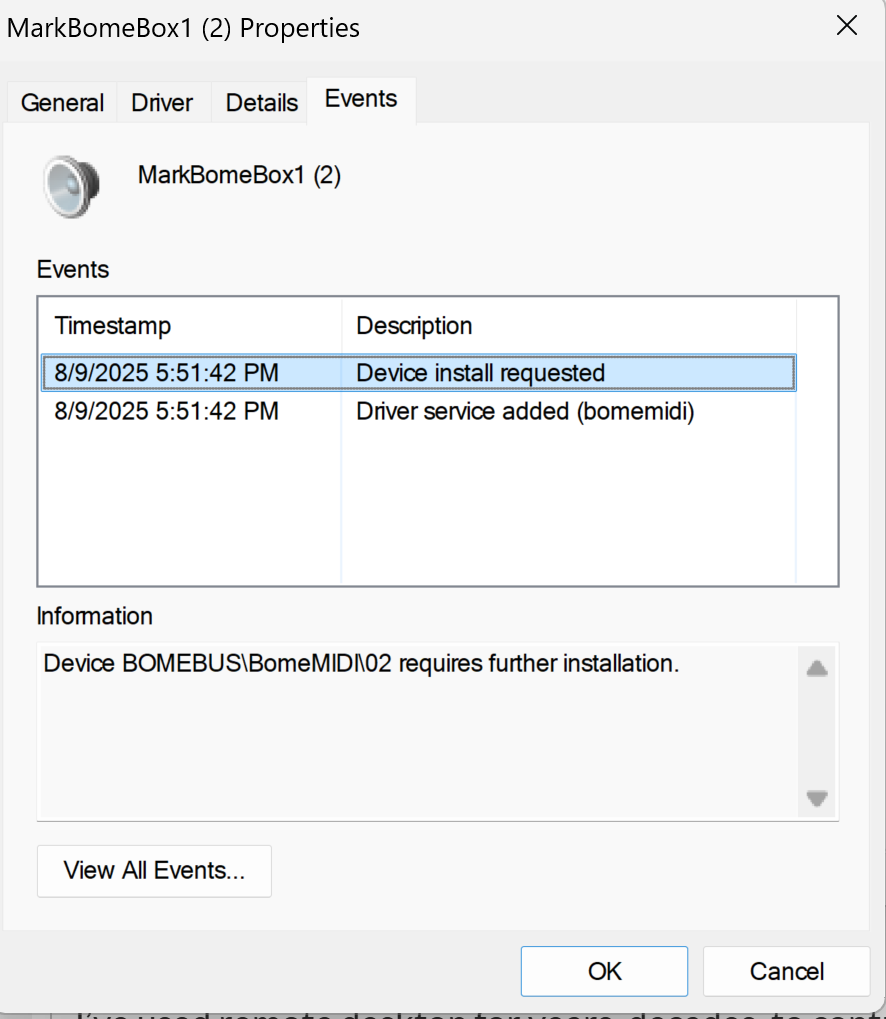
Task: Open View All Events
Action: click(154, 871)
